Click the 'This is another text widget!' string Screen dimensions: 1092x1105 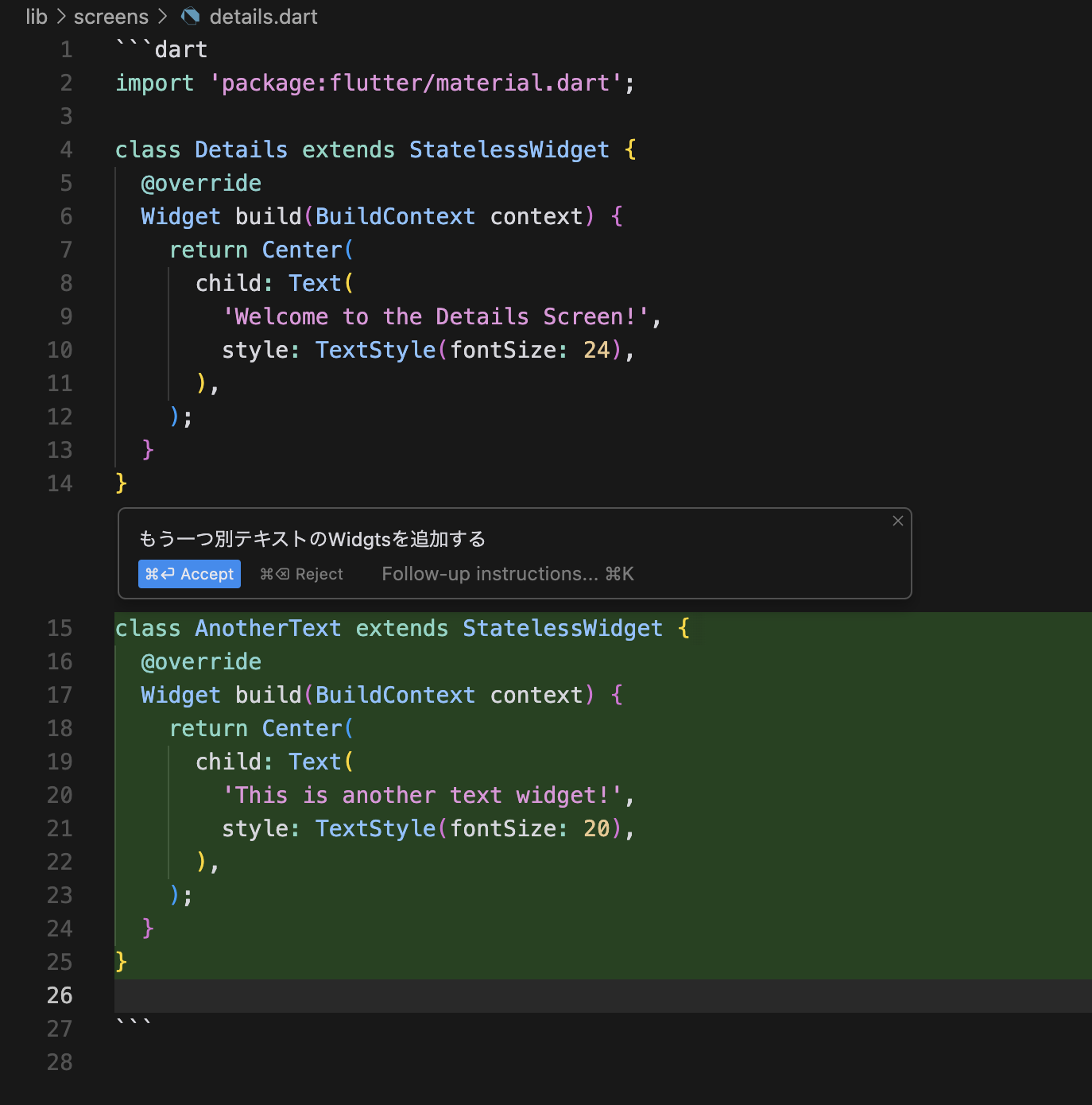(x=422, y=796)
